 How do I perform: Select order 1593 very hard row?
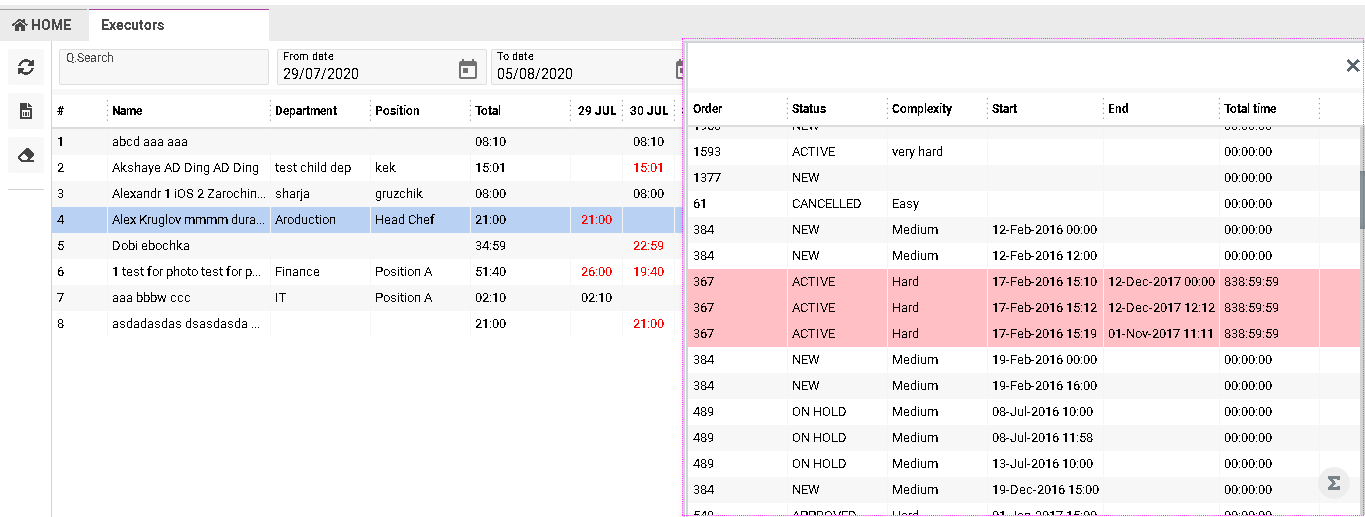pos(1000,152)
